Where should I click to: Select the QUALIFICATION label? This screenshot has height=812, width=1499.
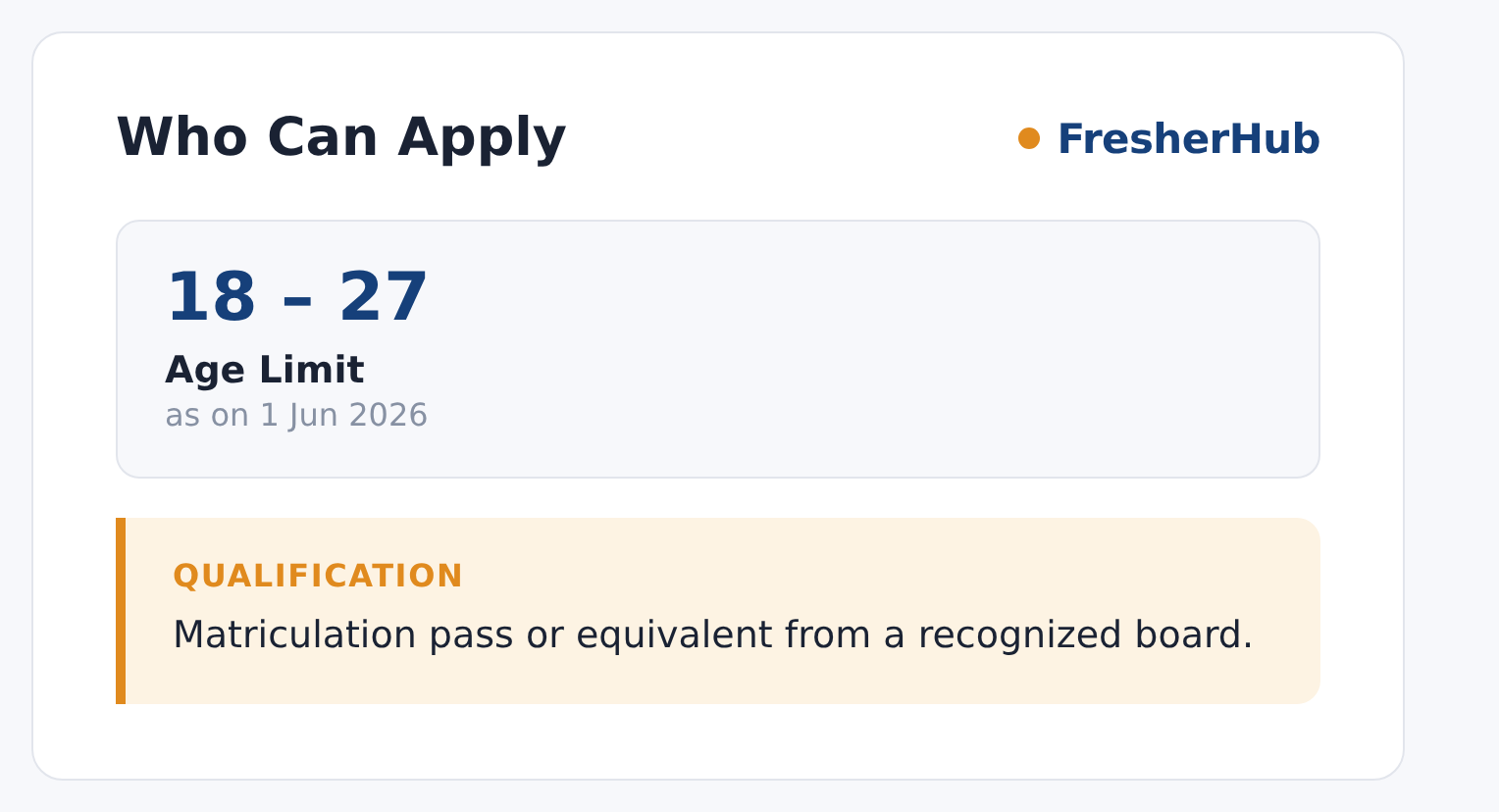point(318,576)
